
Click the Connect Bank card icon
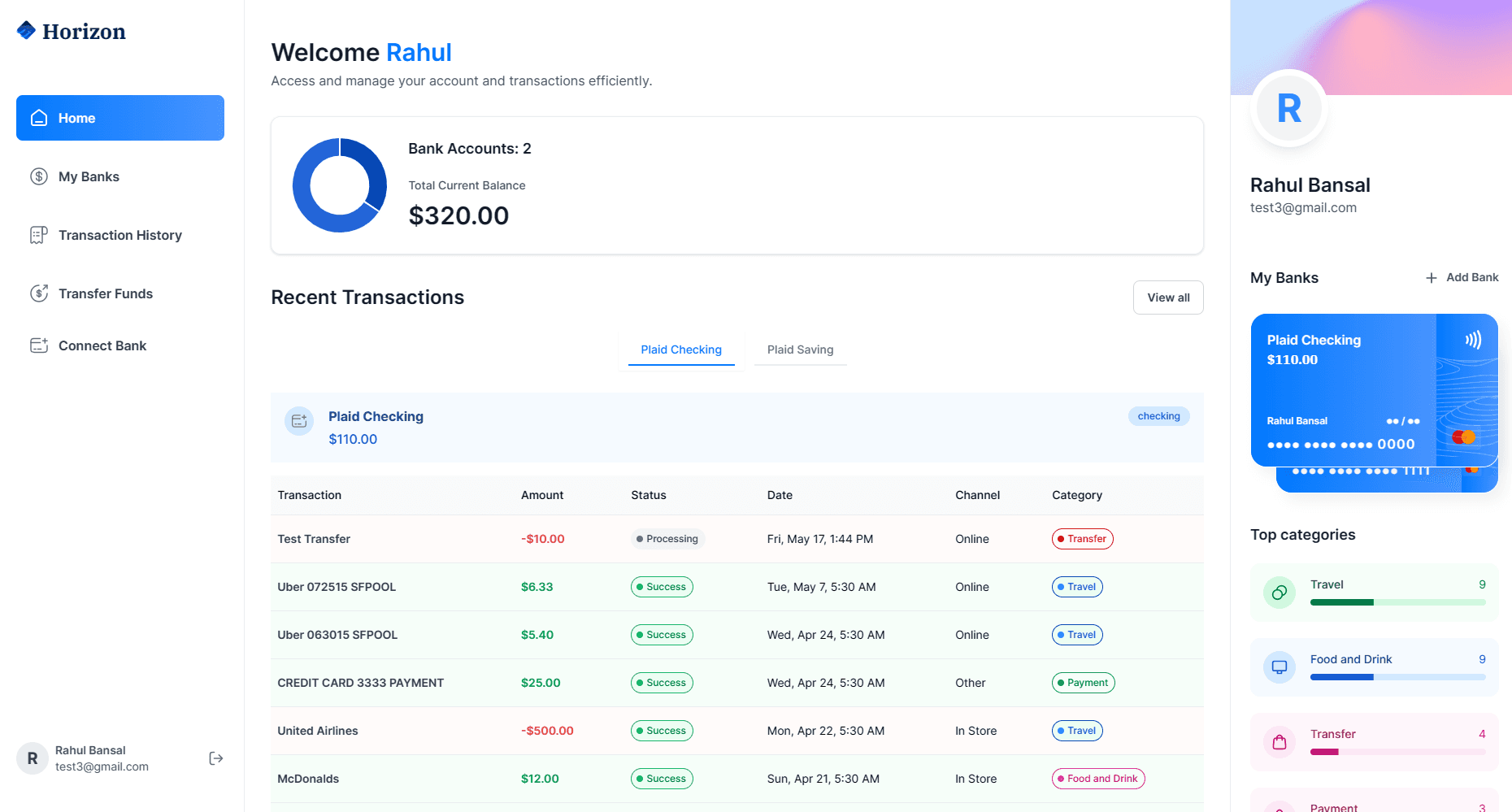pyautogui.click(x=39, y=345)
